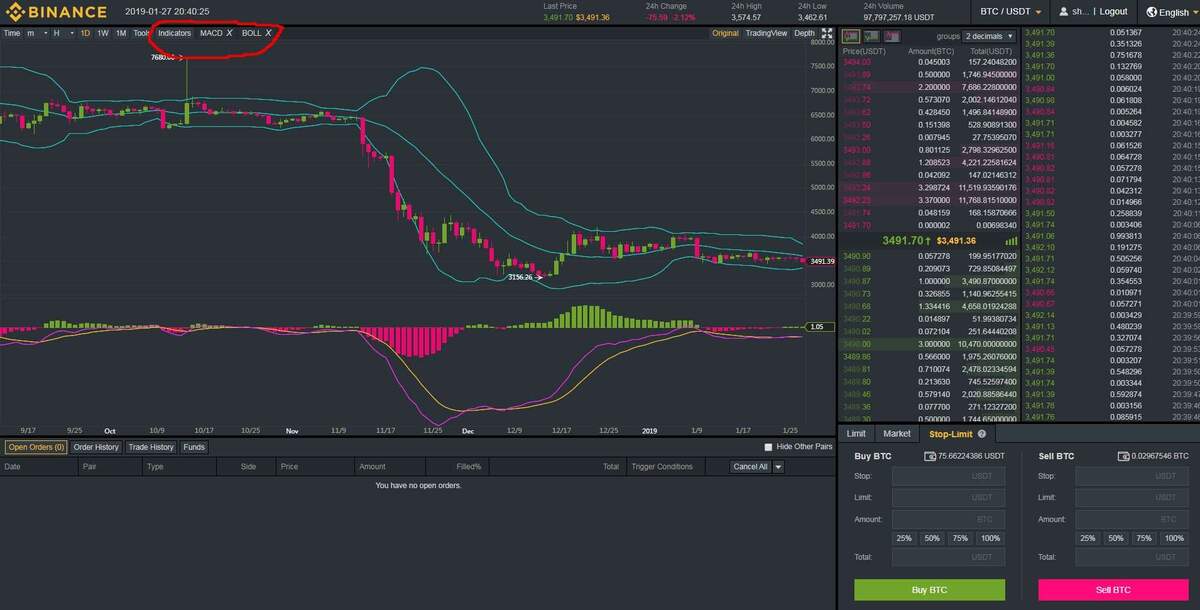1200x610 pixels.
Task: Switch to Trade History tab
Action: [150, 447]
